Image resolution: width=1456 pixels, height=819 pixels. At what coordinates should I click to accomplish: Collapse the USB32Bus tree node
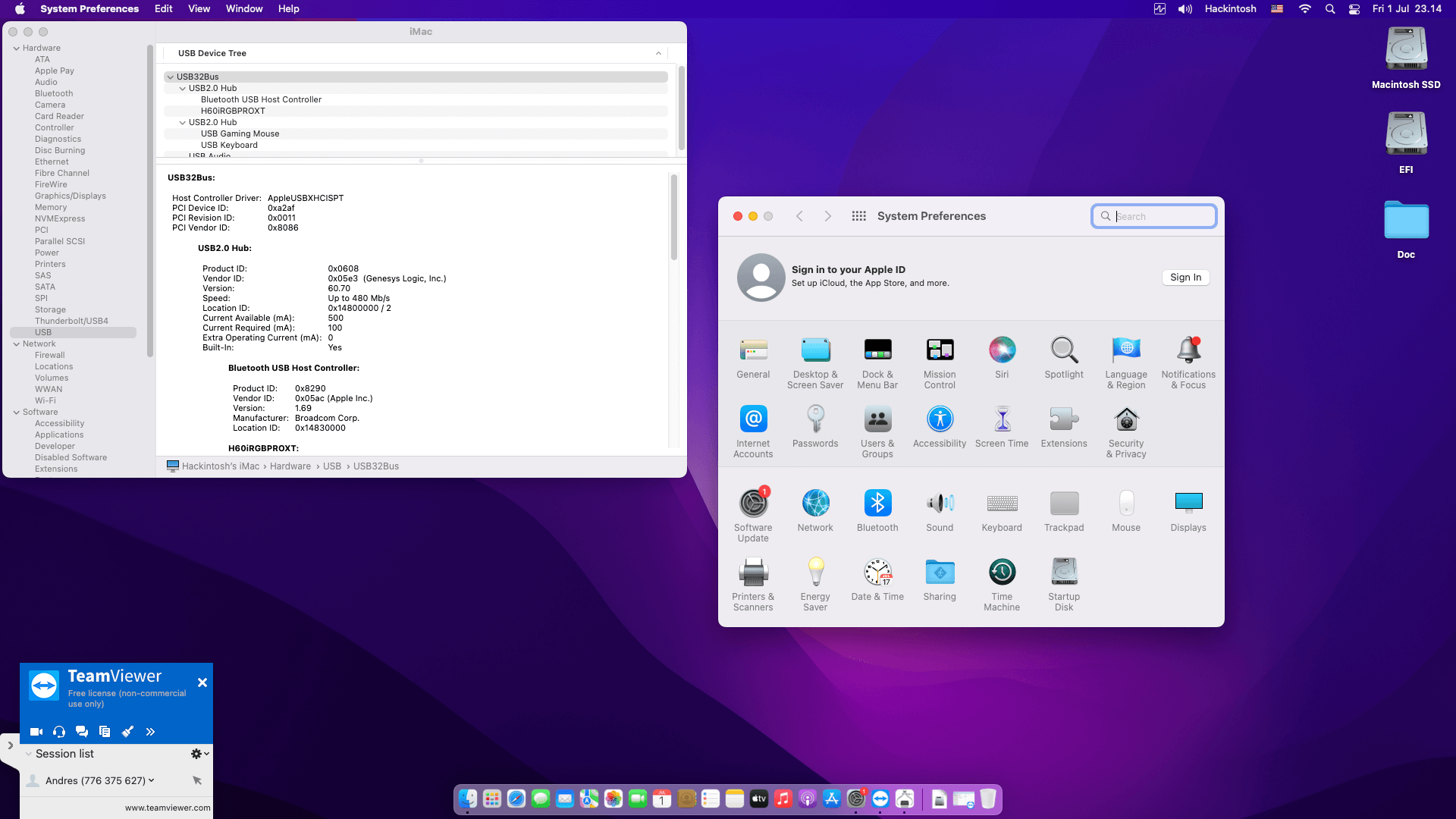(170, 77)
